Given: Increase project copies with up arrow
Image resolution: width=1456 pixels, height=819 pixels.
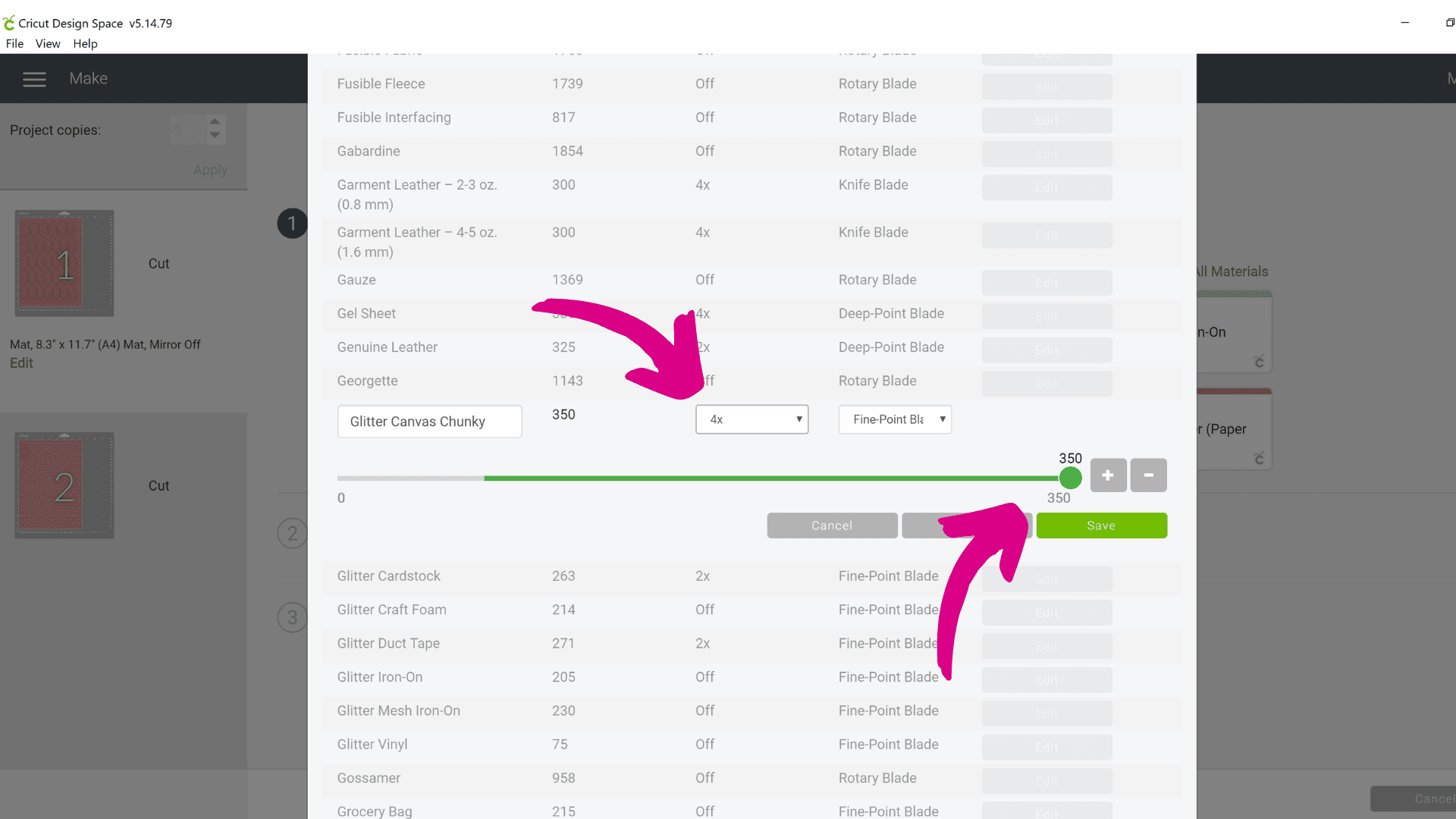Looking at the screenshot, I should point(215,122).
